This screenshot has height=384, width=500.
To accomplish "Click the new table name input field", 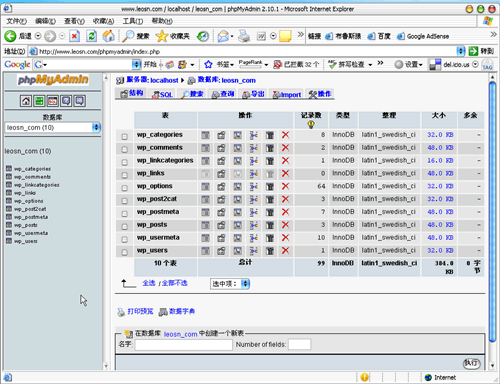I will 184,344.
